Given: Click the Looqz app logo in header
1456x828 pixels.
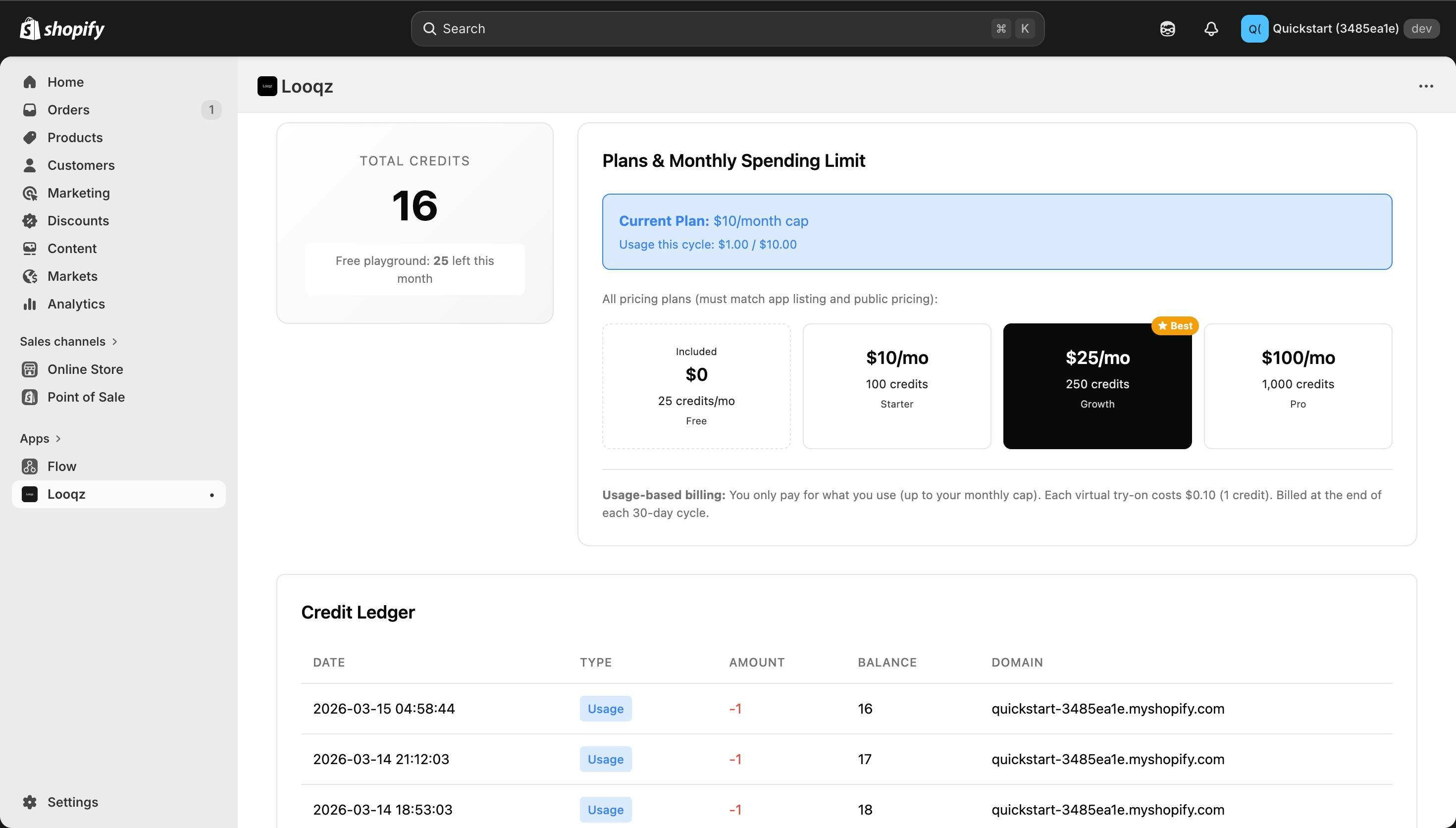Looking at the screenshot, I should tap(267, 87).
